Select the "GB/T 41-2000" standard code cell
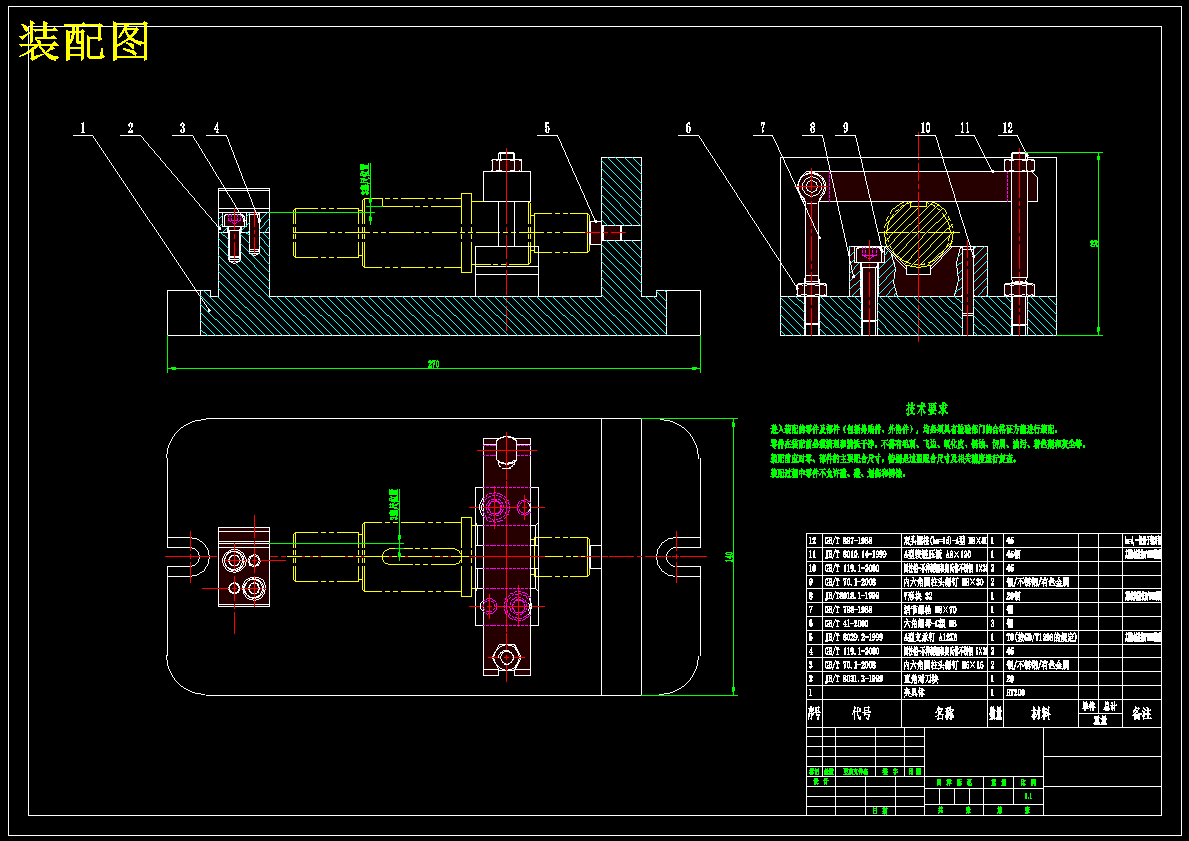This screenshot has height=841, width=1189. tap(847, 623)
